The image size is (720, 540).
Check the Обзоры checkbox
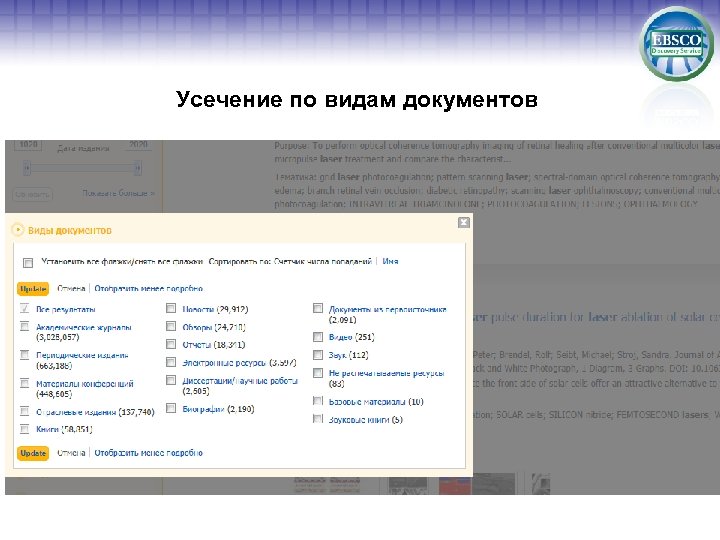click(171, 326)
